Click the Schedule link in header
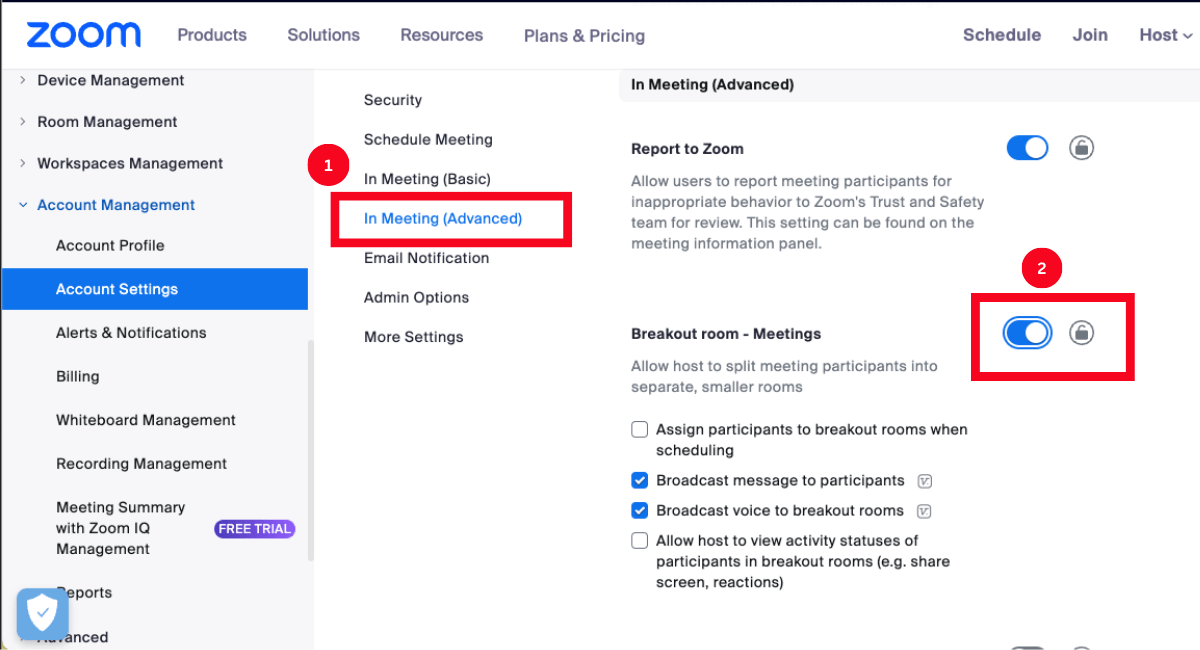This screenshot has height=650, width=1200. [1002, 35]
